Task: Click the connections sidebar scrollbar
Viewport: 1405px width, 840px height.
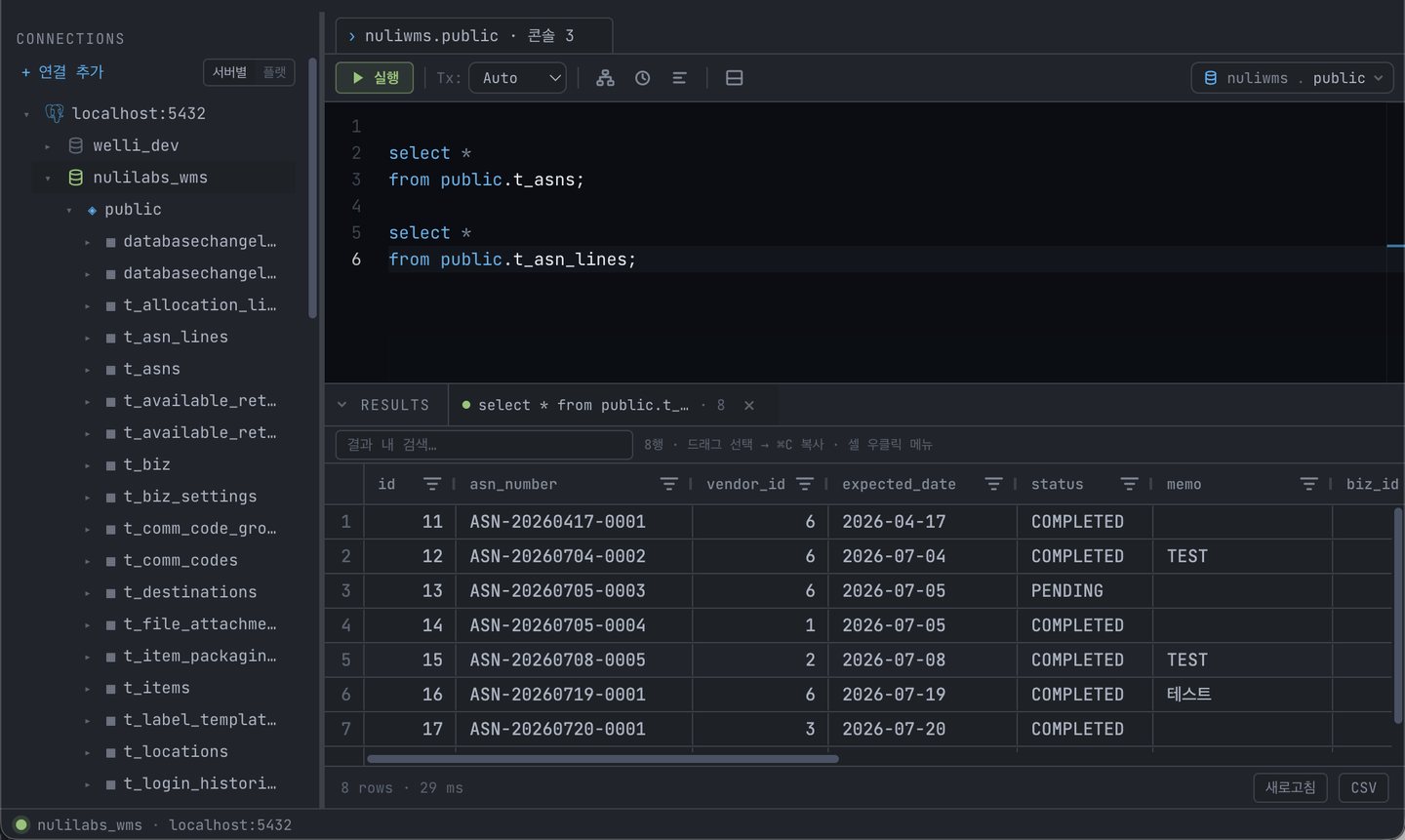Action: click(x=312, y=188)
